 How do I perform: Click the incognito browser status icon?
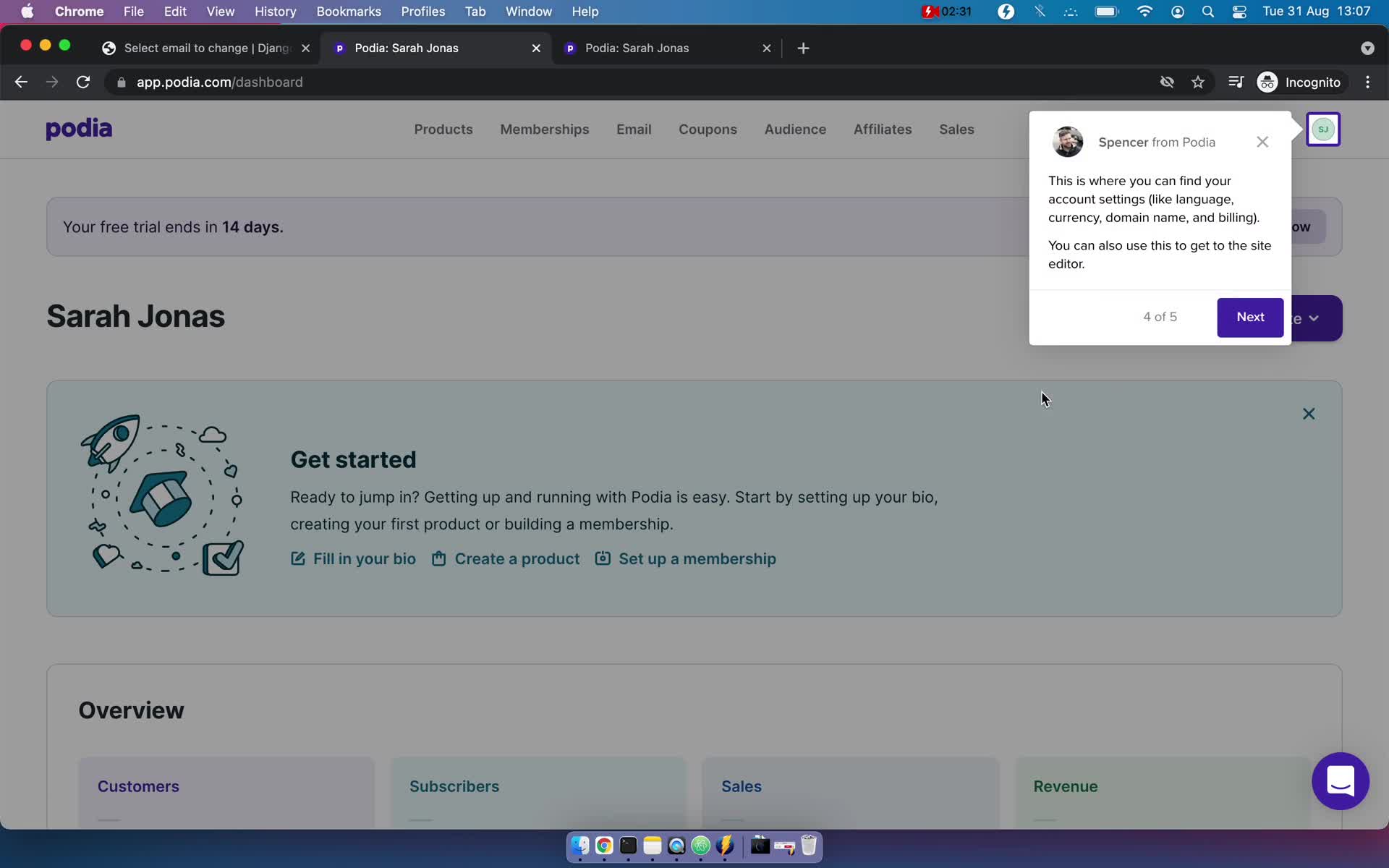click(x=1268, y=82)
